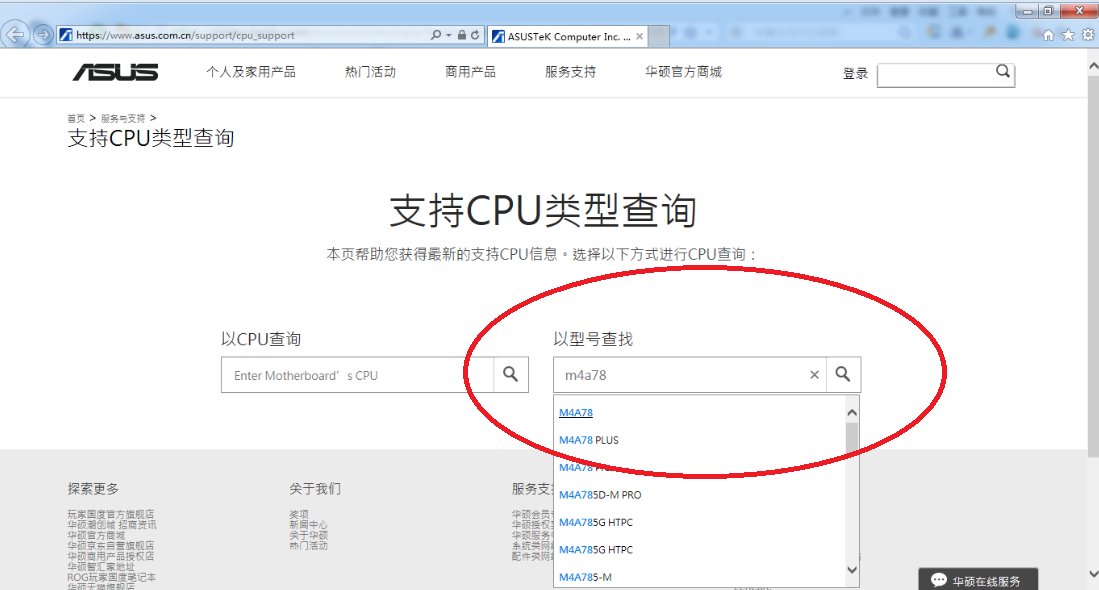This screenshot has width=1099, height=590.
Task: Click the Home icon in the browser toolbar
Action: 1047,34
